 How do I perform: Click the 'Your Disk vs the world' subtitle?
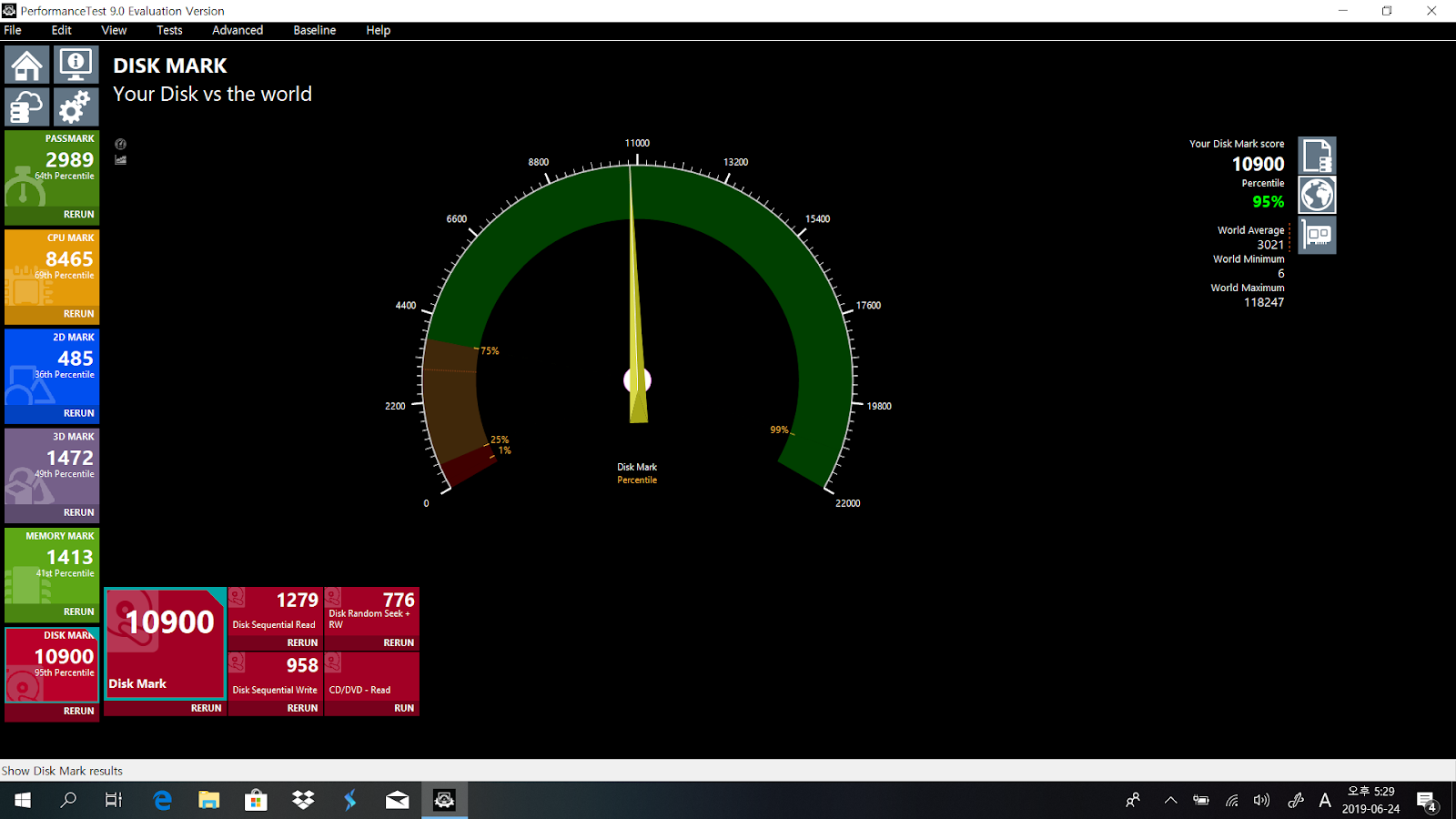coord(212,94)
